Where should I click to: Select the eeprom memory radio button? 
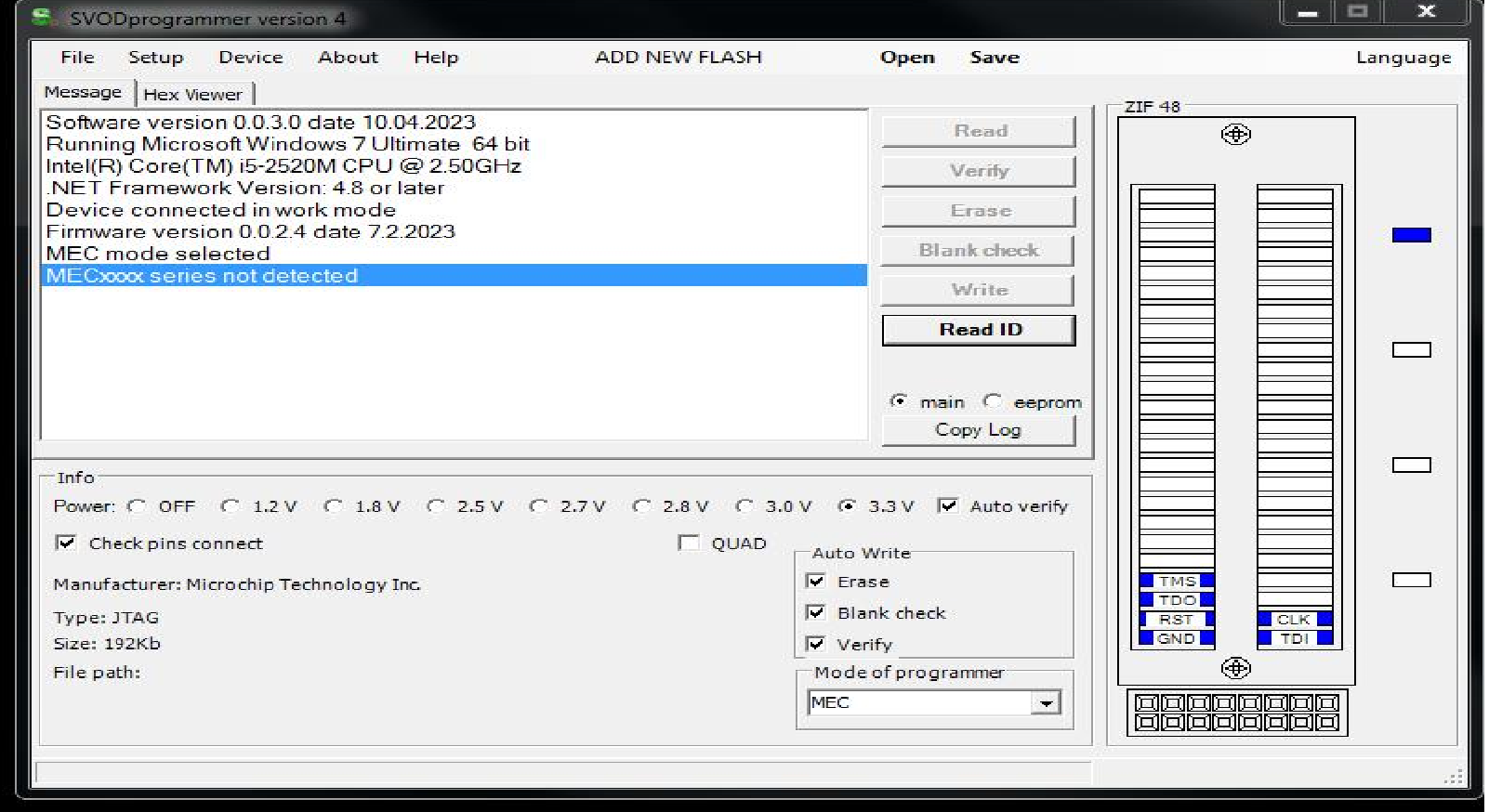click(992, 401)
